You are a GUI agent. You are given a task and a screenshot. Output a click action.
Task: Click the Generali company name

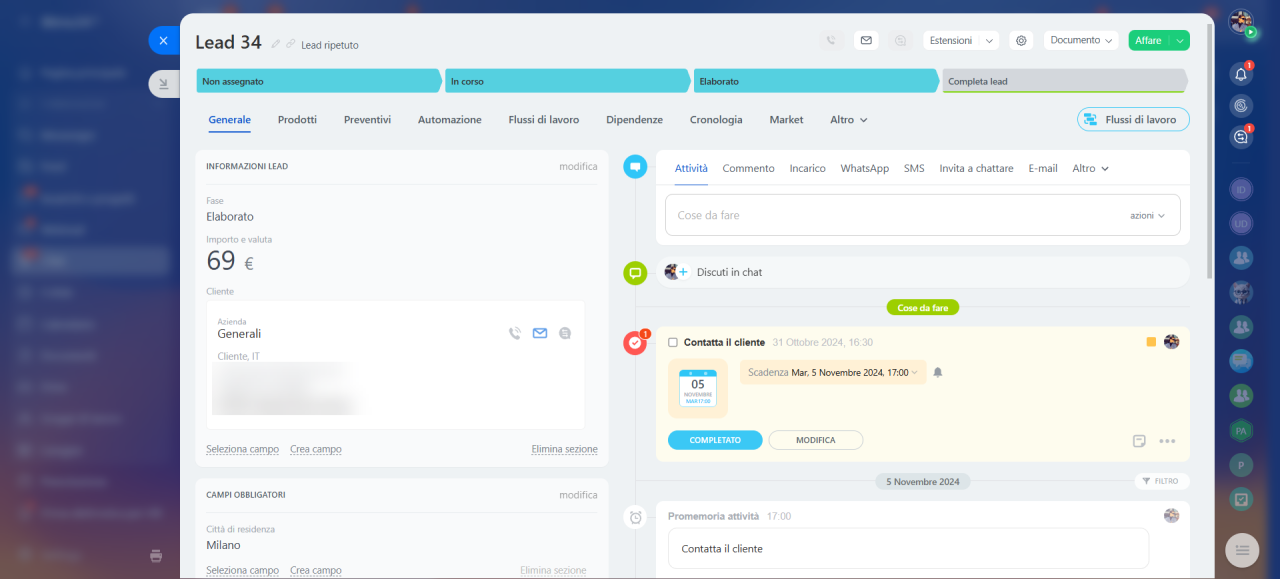tap(239, 334)
